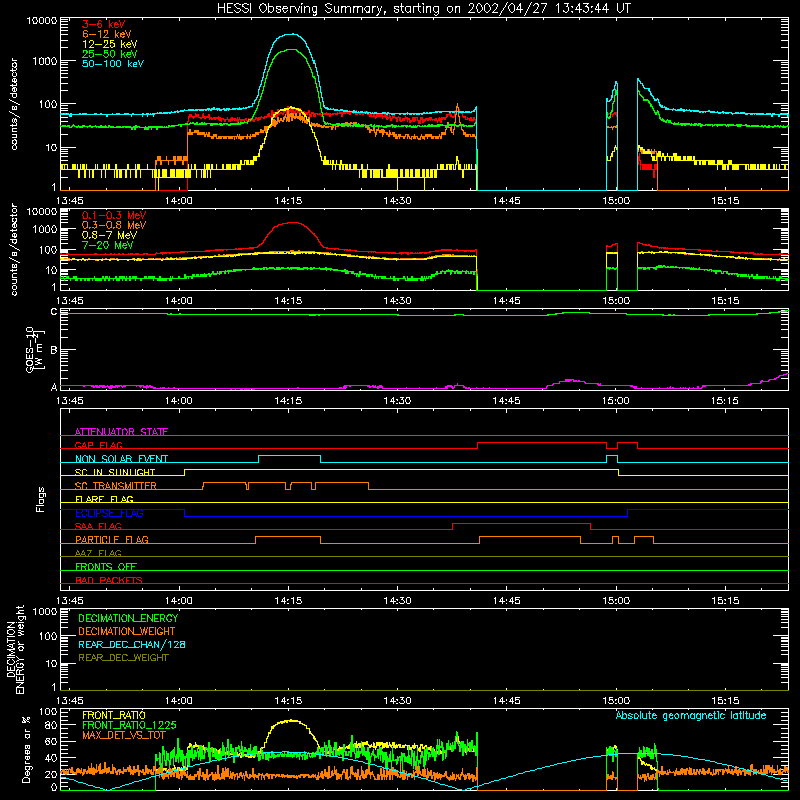Screen dimensions: 800x800
Task: Click the cyan 50-100 keV curve peak
Action: [291, 35]
